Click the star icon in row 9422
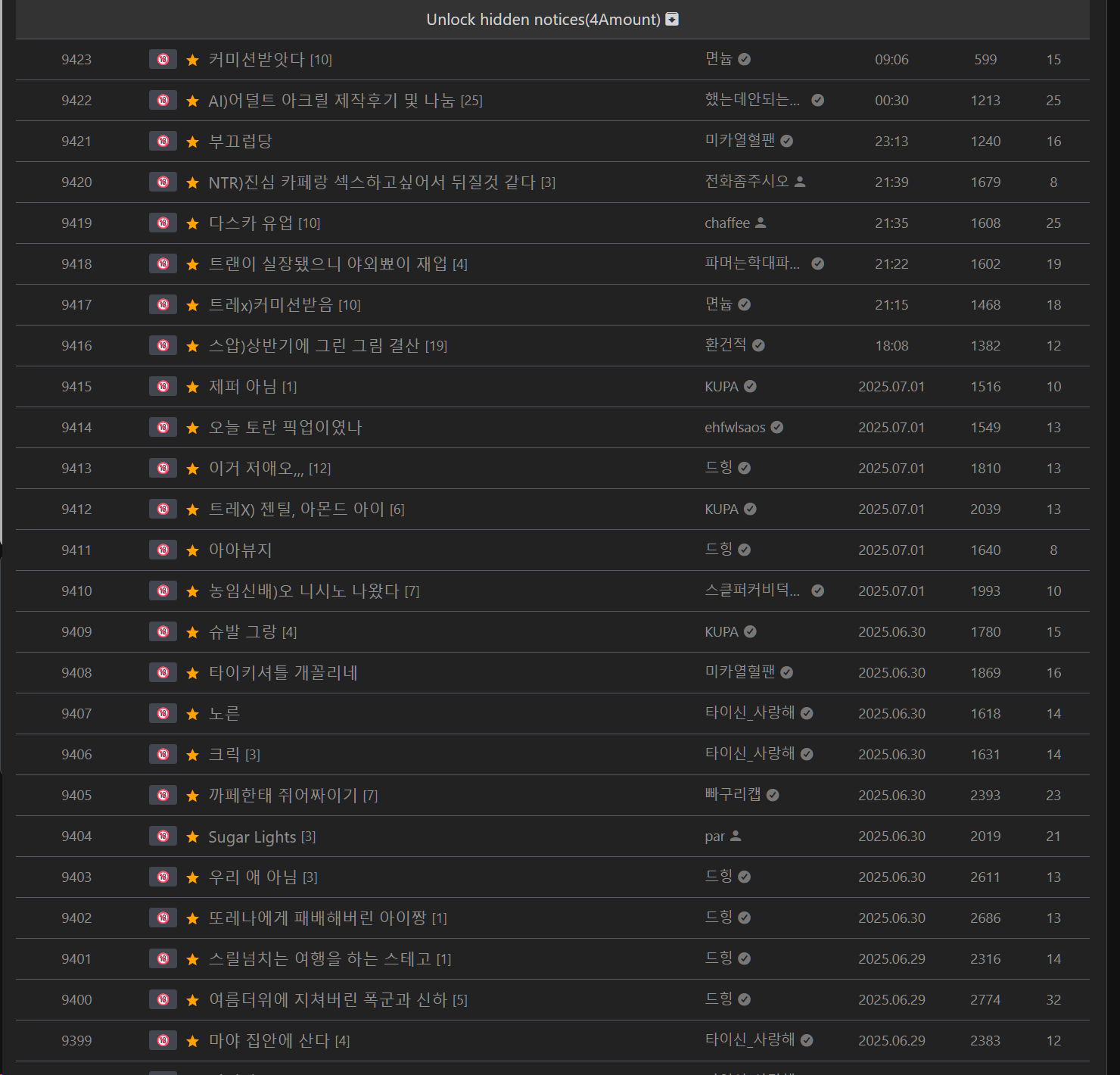Image resolution: width=1120 pixels, height=1075 pixels. click(x=192, y=101)
